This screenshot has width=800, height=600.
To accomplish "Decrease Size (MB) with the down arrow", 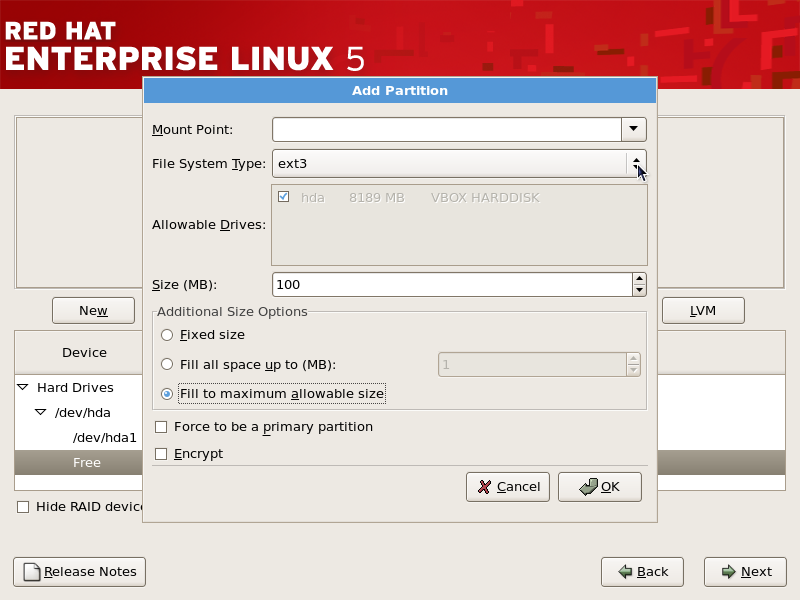I will [639, 290].
